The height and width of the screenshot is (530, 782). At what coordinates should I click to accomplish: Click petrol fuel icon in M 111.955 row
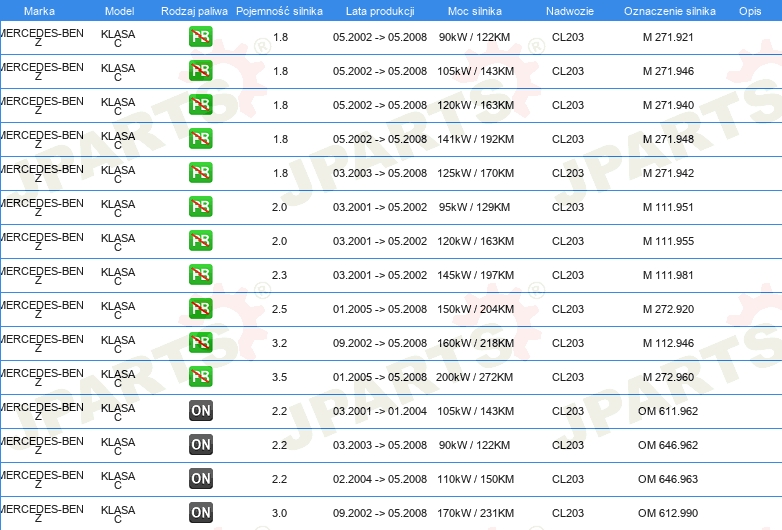pos(200,240)
